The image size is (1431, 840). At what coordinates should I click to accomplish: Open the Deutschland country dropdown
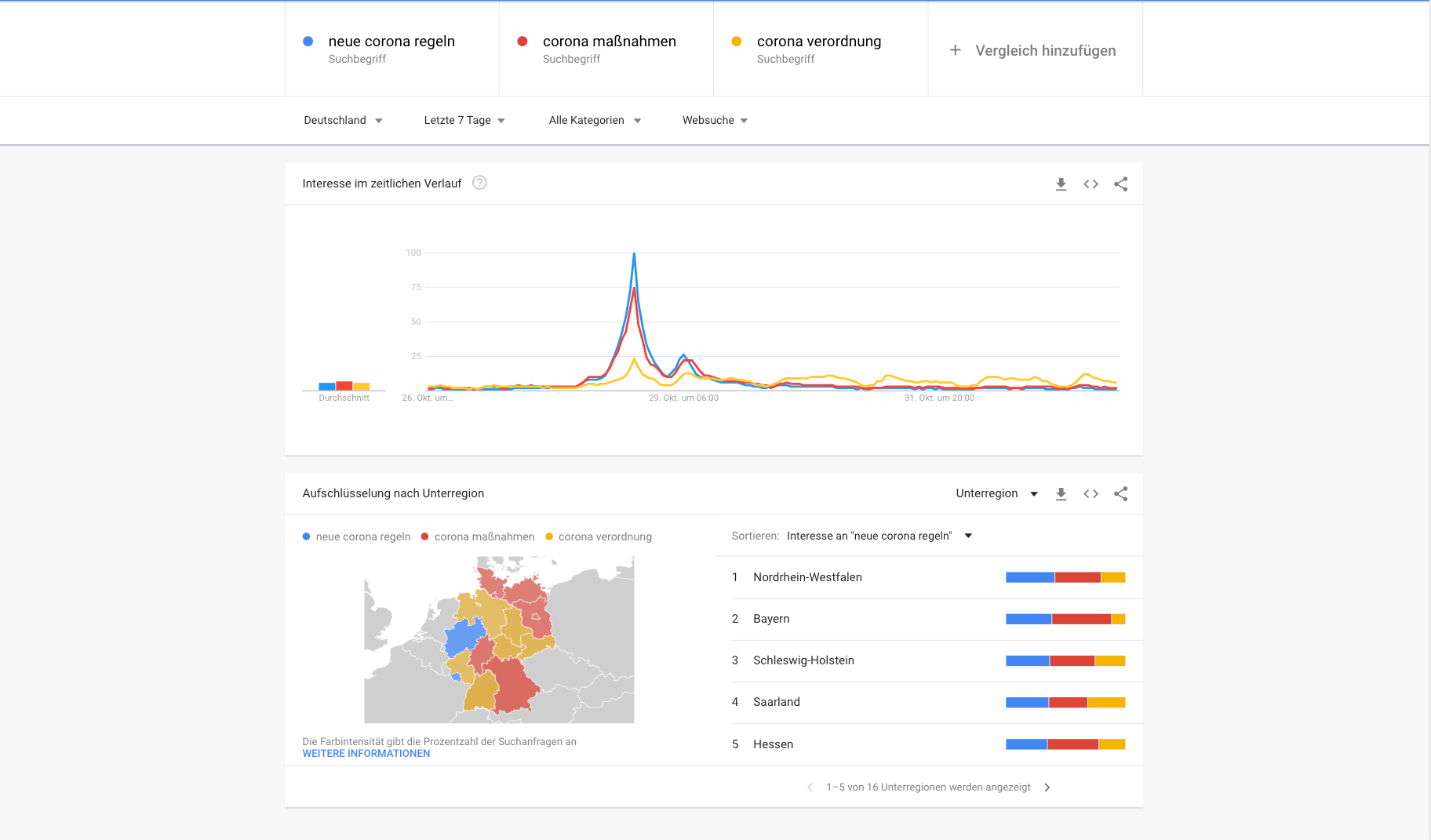tap(343, 120)
